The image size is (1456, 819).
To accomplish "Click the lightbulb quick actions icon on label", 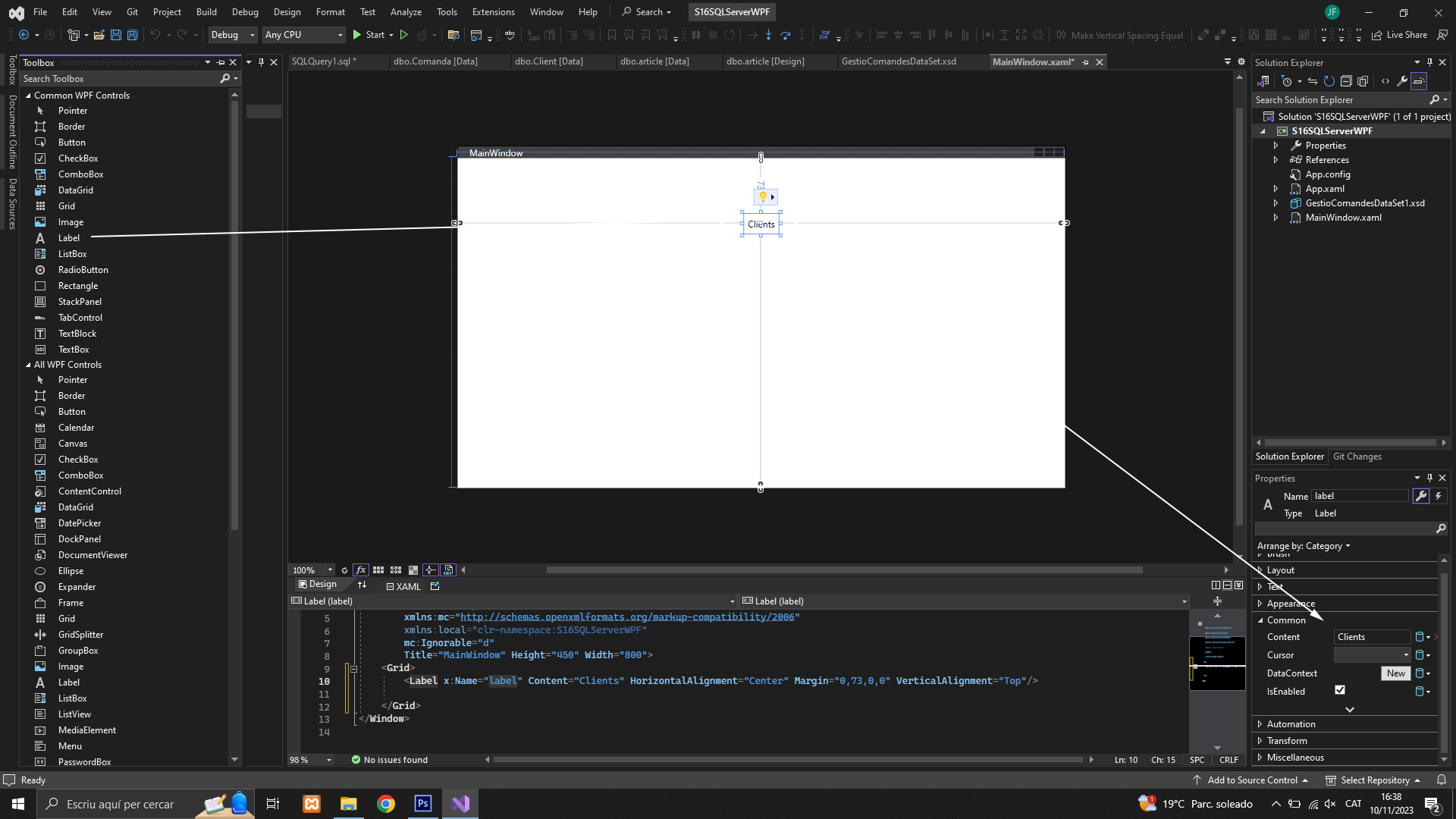I will [763, 197].
